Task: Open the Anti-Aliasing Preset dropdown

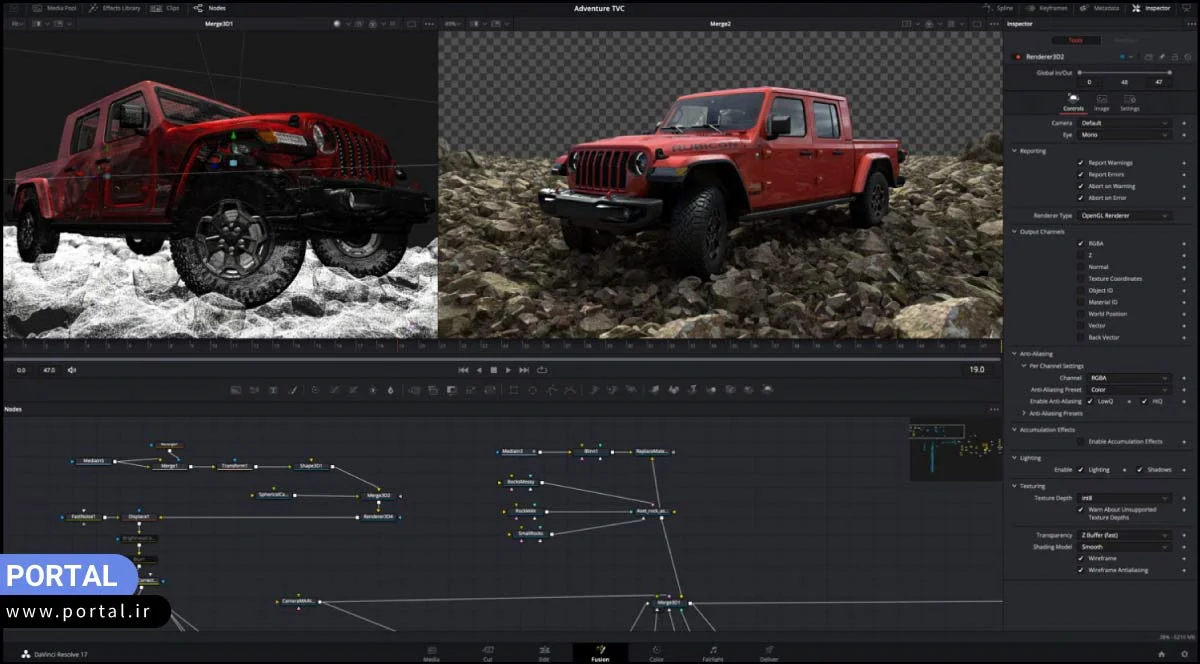Action: coord(1129,390)
